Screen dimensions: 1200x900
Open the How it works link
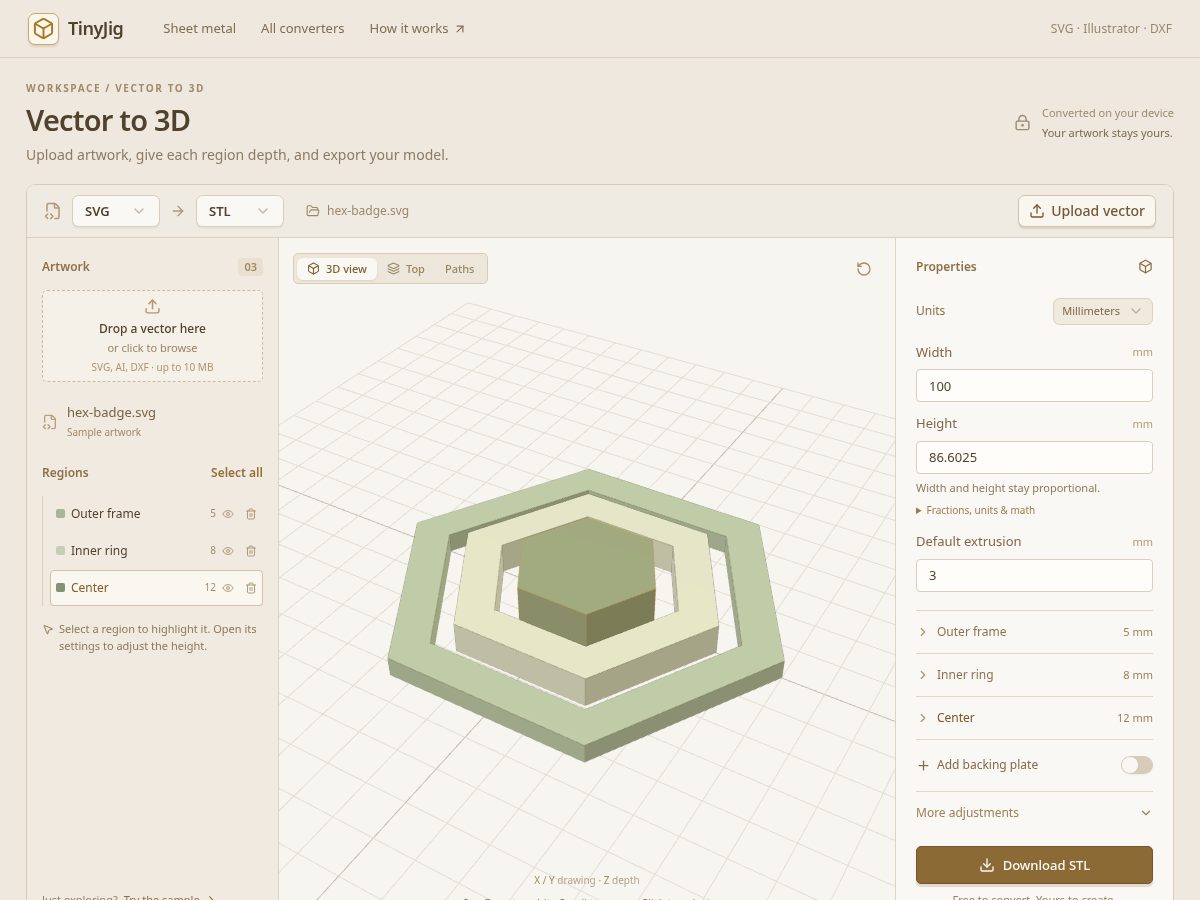pos(417,29)
